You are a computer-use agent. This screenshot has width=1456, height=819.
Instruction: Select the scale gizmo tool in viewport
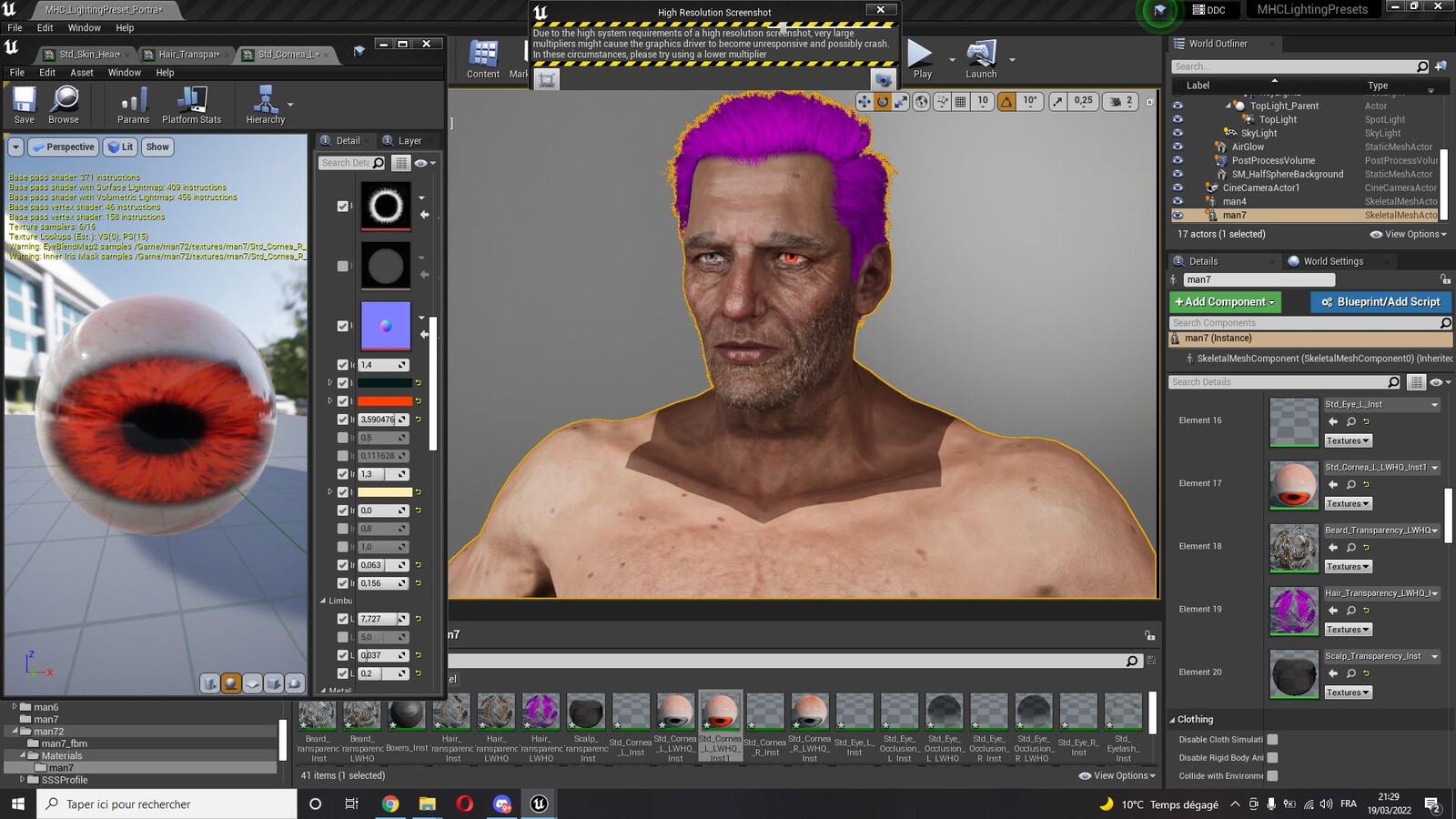click(900, 102)
